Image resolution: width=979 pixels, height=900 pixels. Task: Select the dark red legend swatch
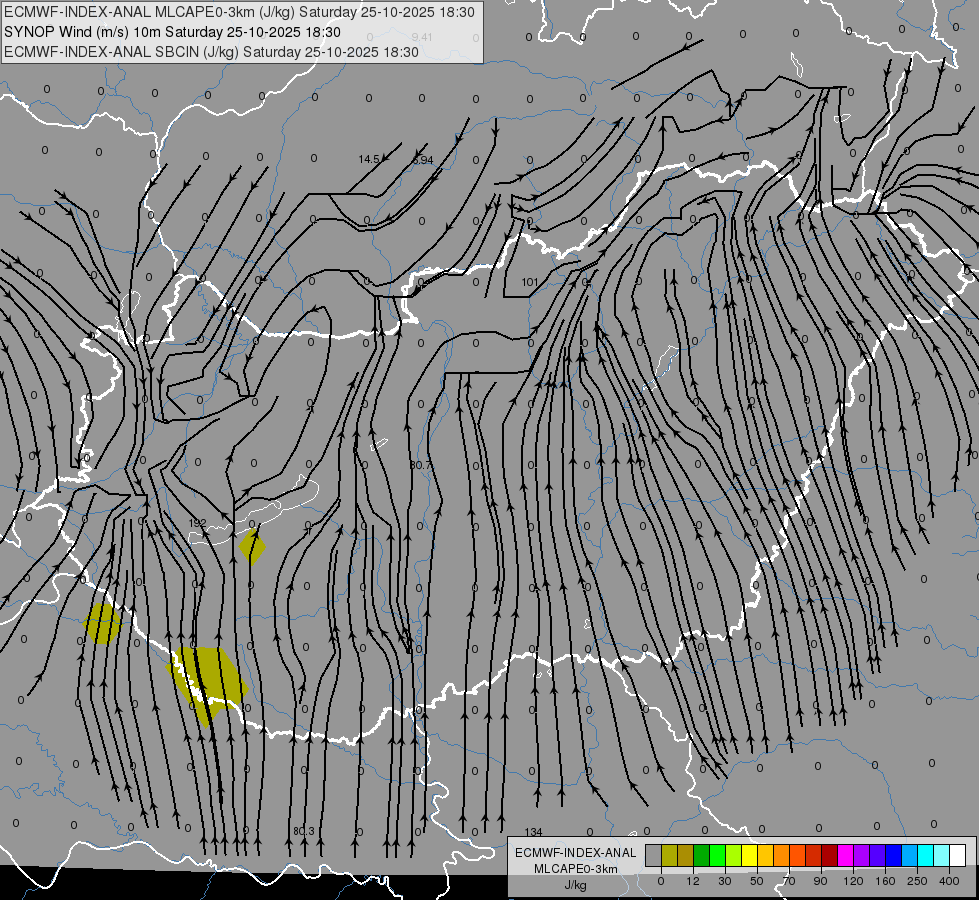tap(830, 855)
